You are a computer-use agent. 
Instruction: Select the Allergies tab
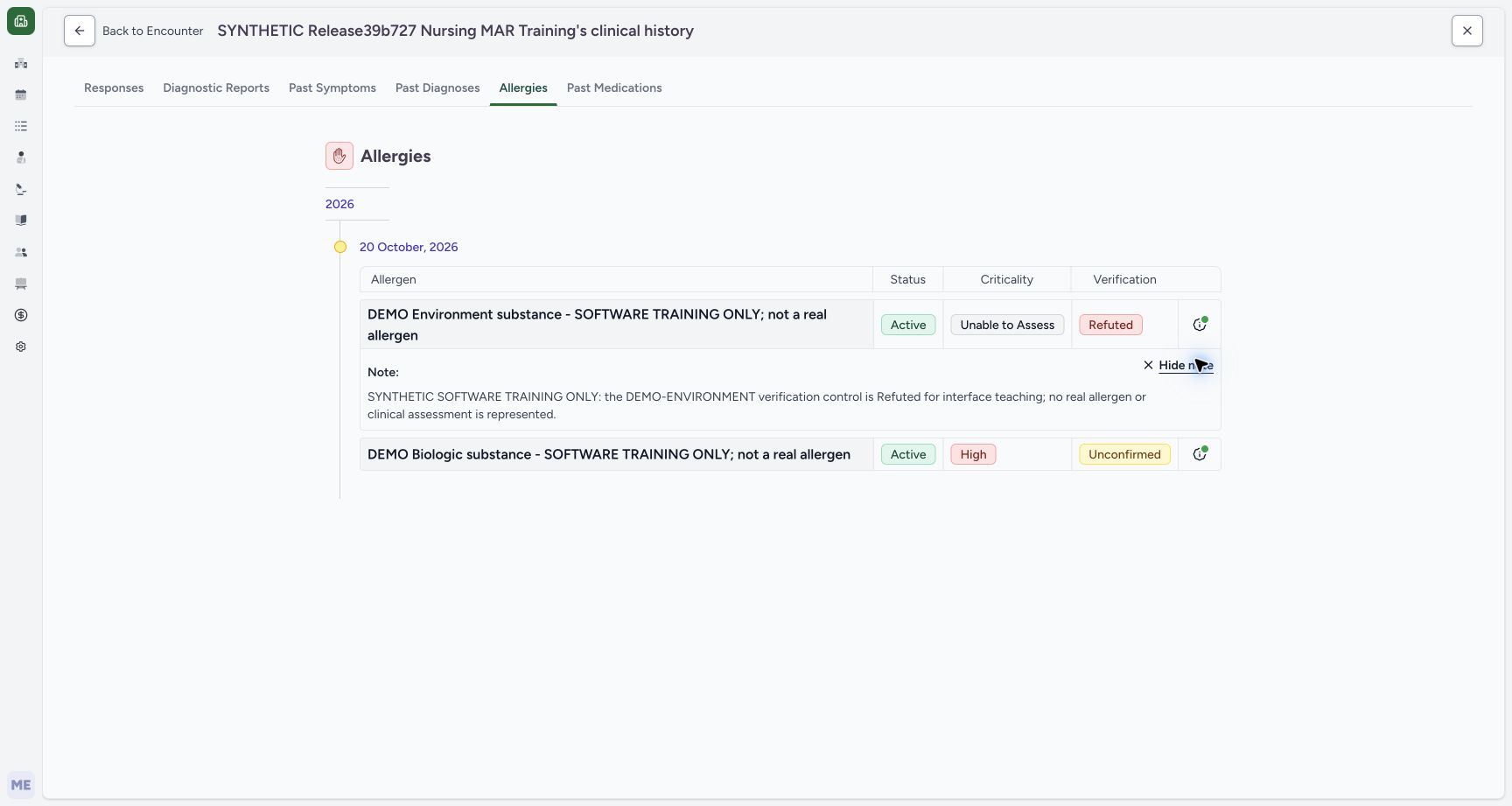pyautogui.click(x=523, y=88)
